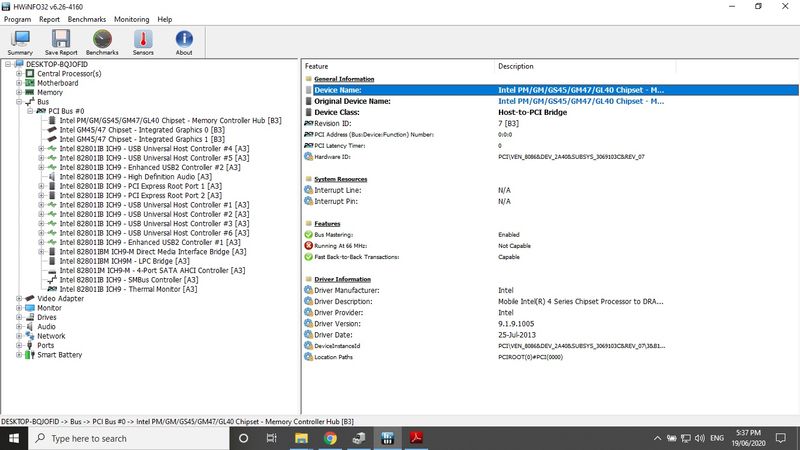Select the Smart Battery icon
The width and height of the screenshot is (800, 450).
pyautogui.click(x=30, y=355)
